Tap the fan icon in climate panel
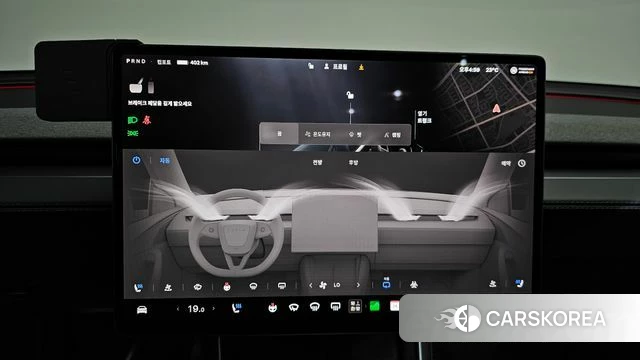This screenshot has width=640, height=360. pyautogui.click(x=323, y=285)
